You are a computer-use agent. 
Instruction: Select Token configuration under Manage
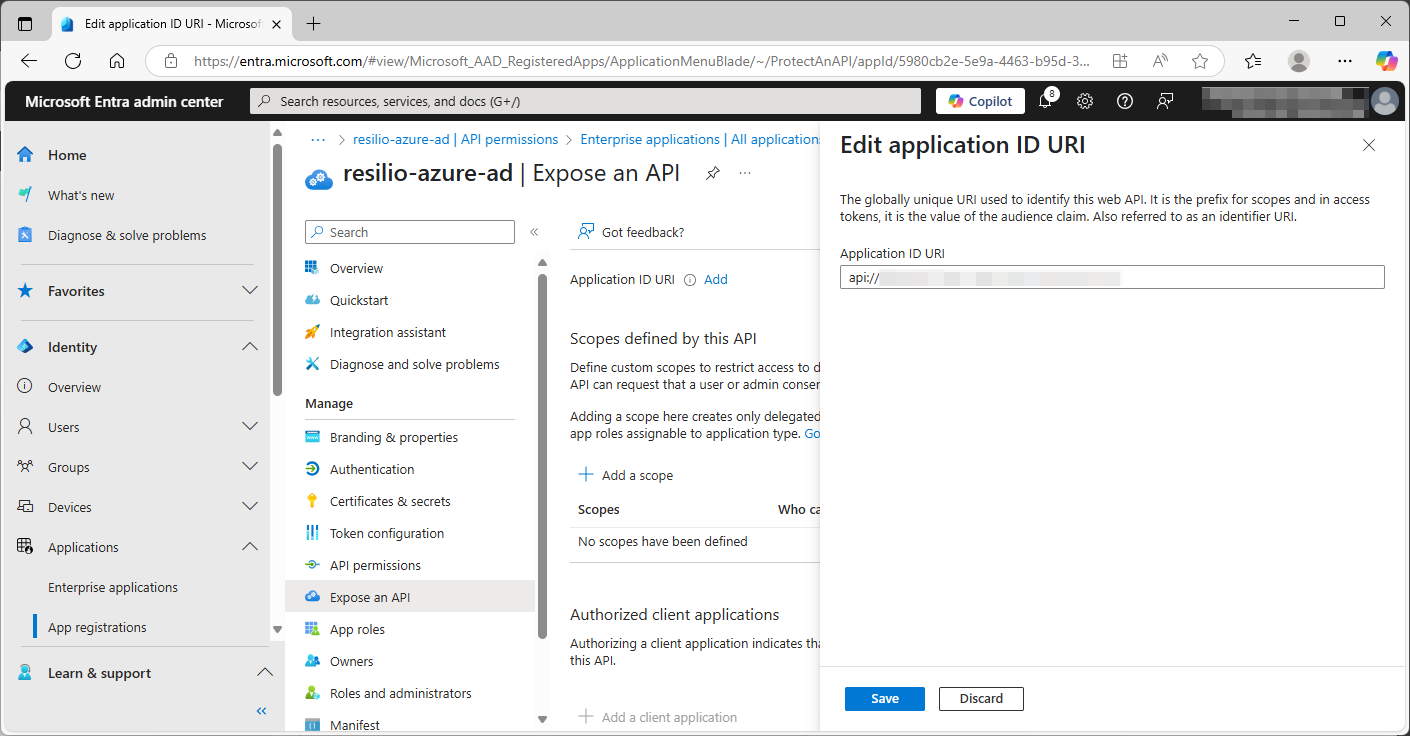pyautogui.click(x=386, y=532)
